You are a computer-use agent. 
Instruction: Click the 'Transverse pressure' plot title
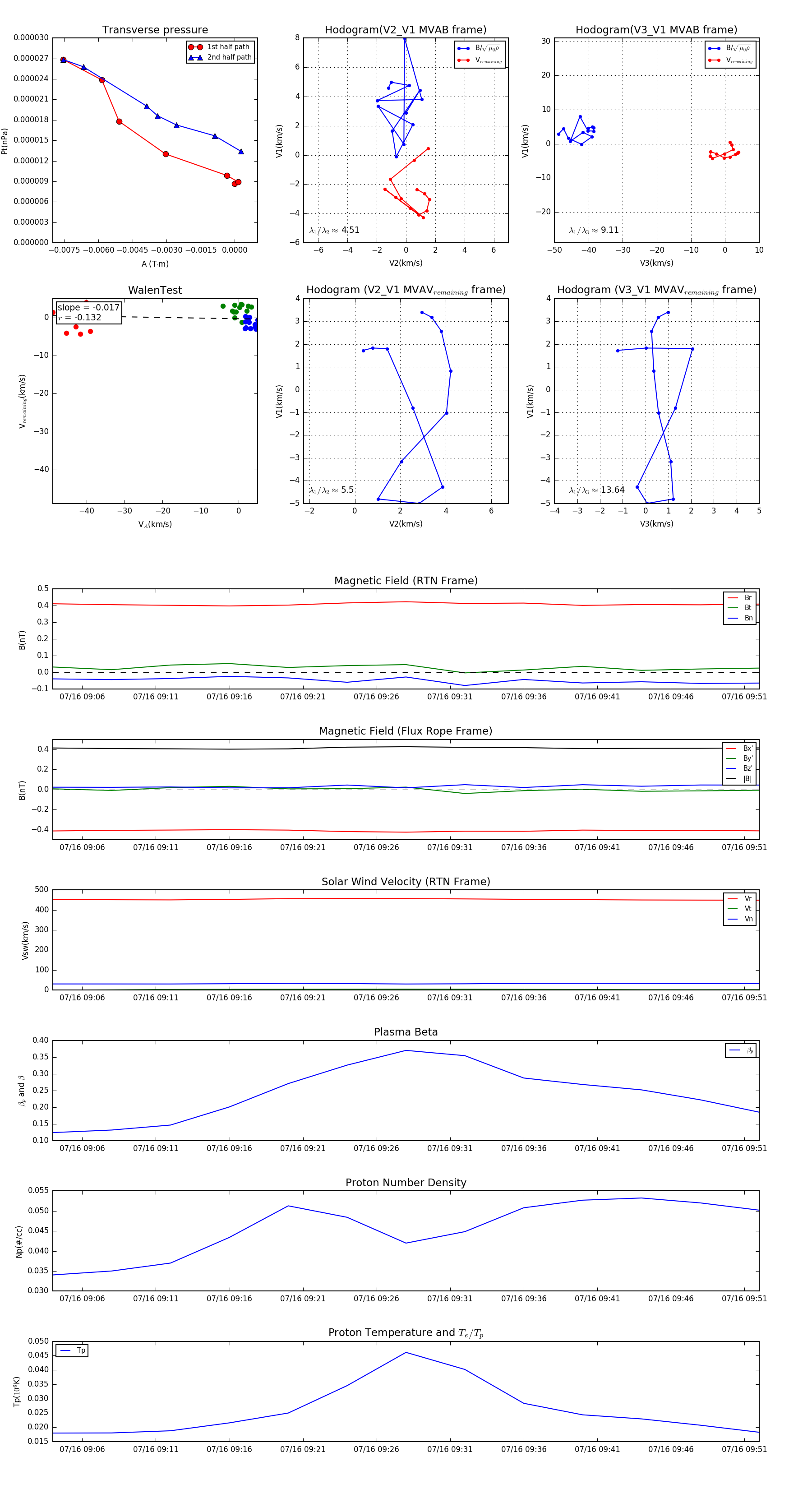click(155, 30)
